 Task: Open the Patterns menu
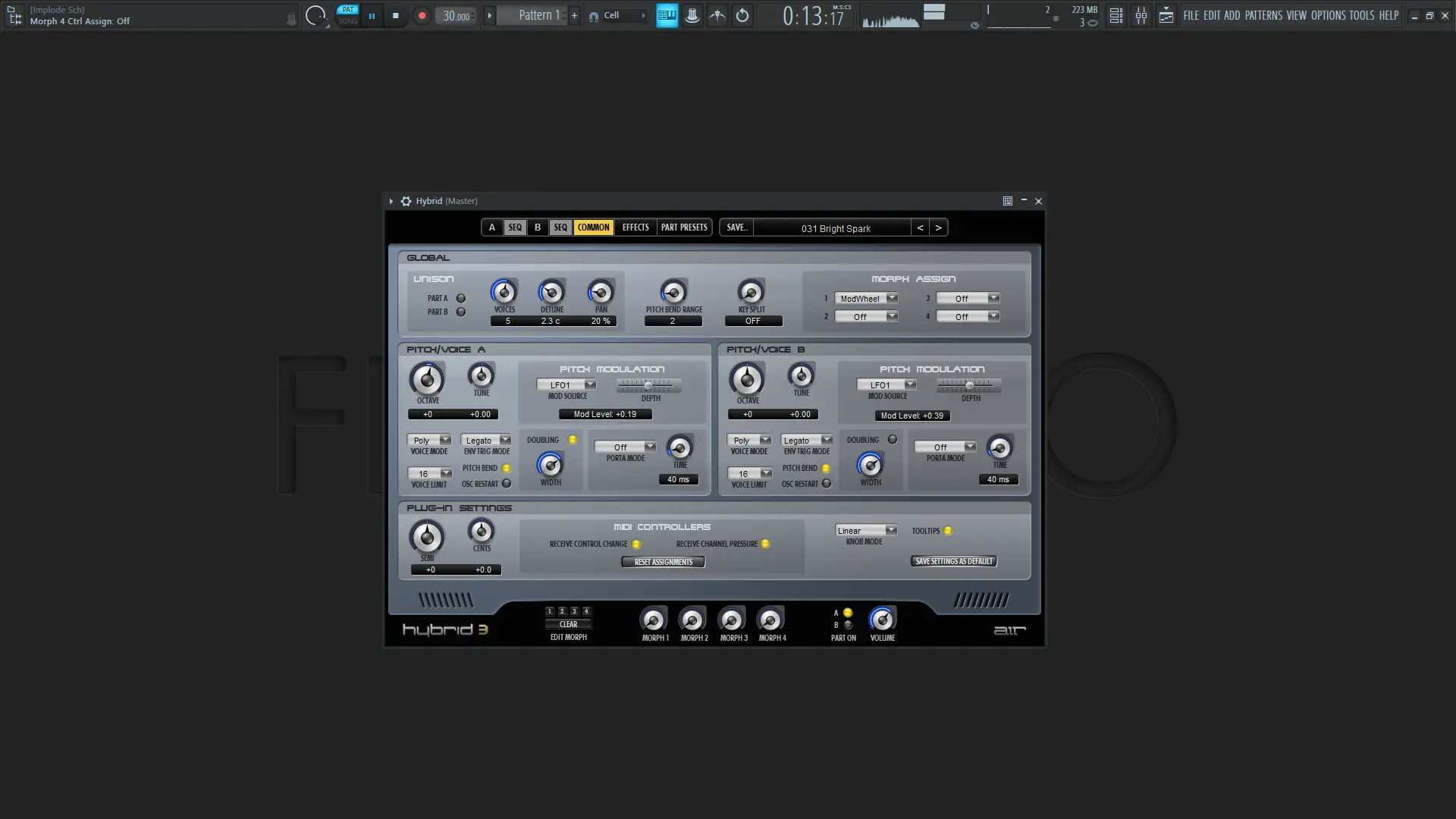pyautogui.click(x=1263, y=15)
